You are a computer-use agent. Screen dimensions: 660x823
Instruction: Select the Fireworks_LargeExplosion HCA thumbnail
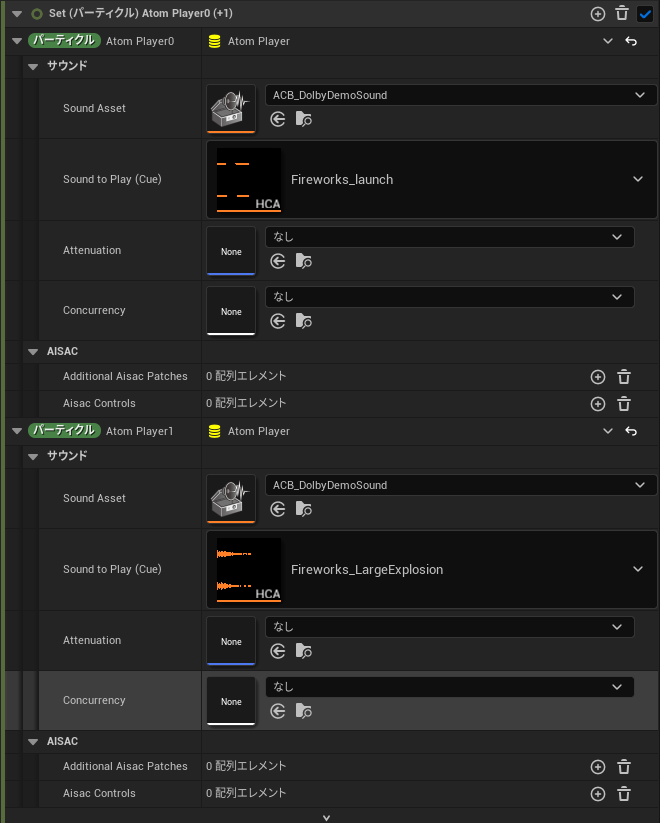click(x=249, y=569)
